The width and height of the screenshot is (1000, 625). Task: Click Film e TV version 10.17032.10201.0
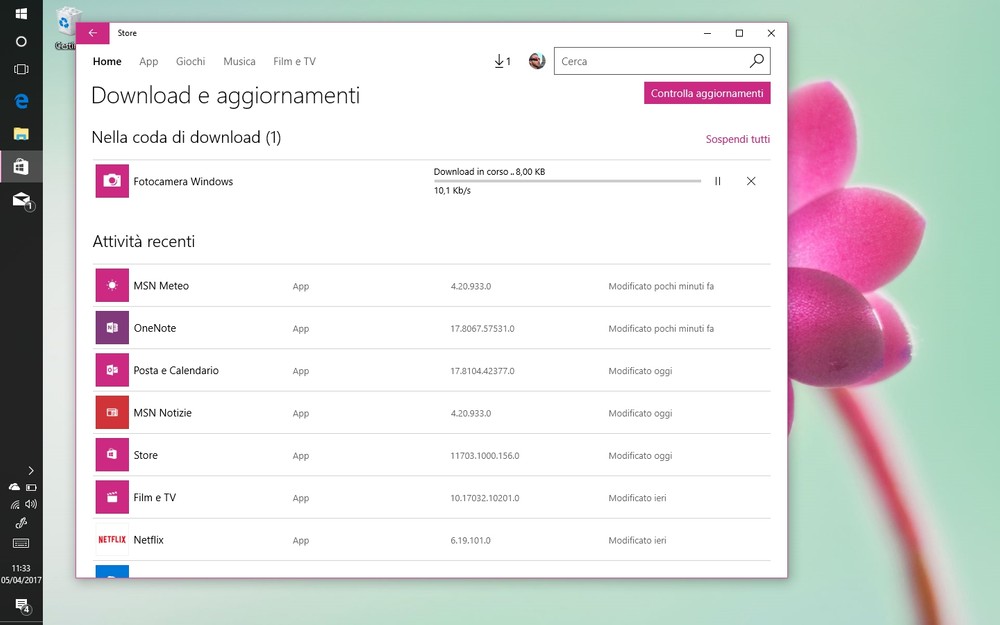click(x=485, y=498)
